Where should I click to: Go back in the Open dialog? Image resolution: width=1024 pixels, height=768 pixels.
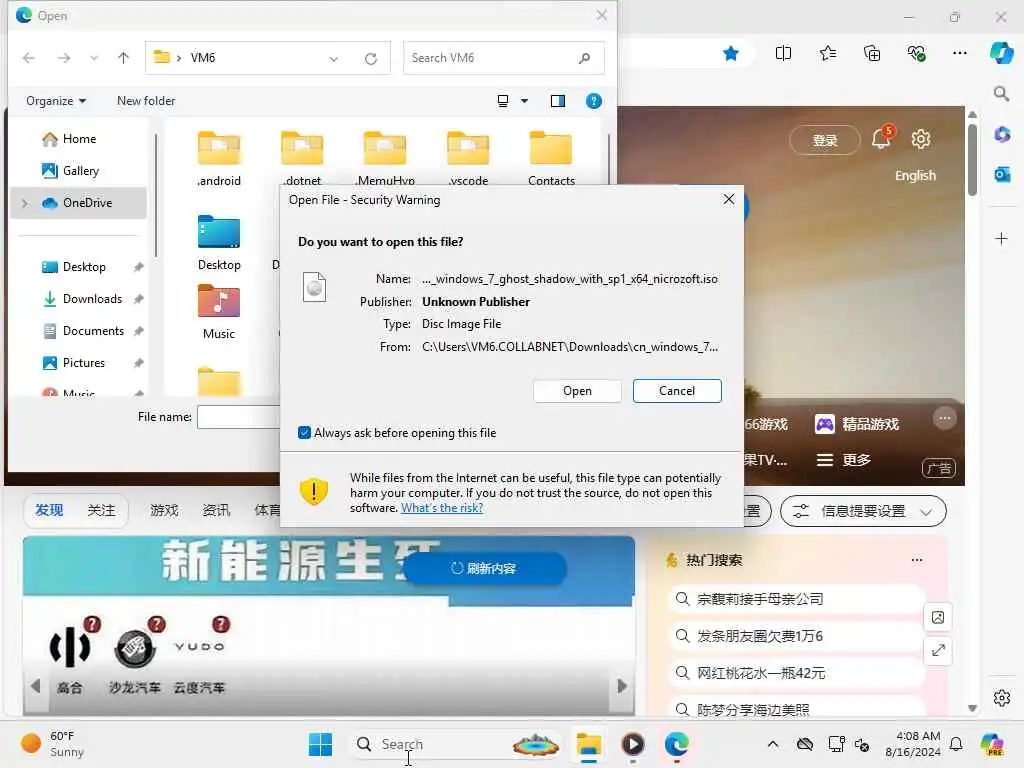pyautogui.click(x=28, y=58)
